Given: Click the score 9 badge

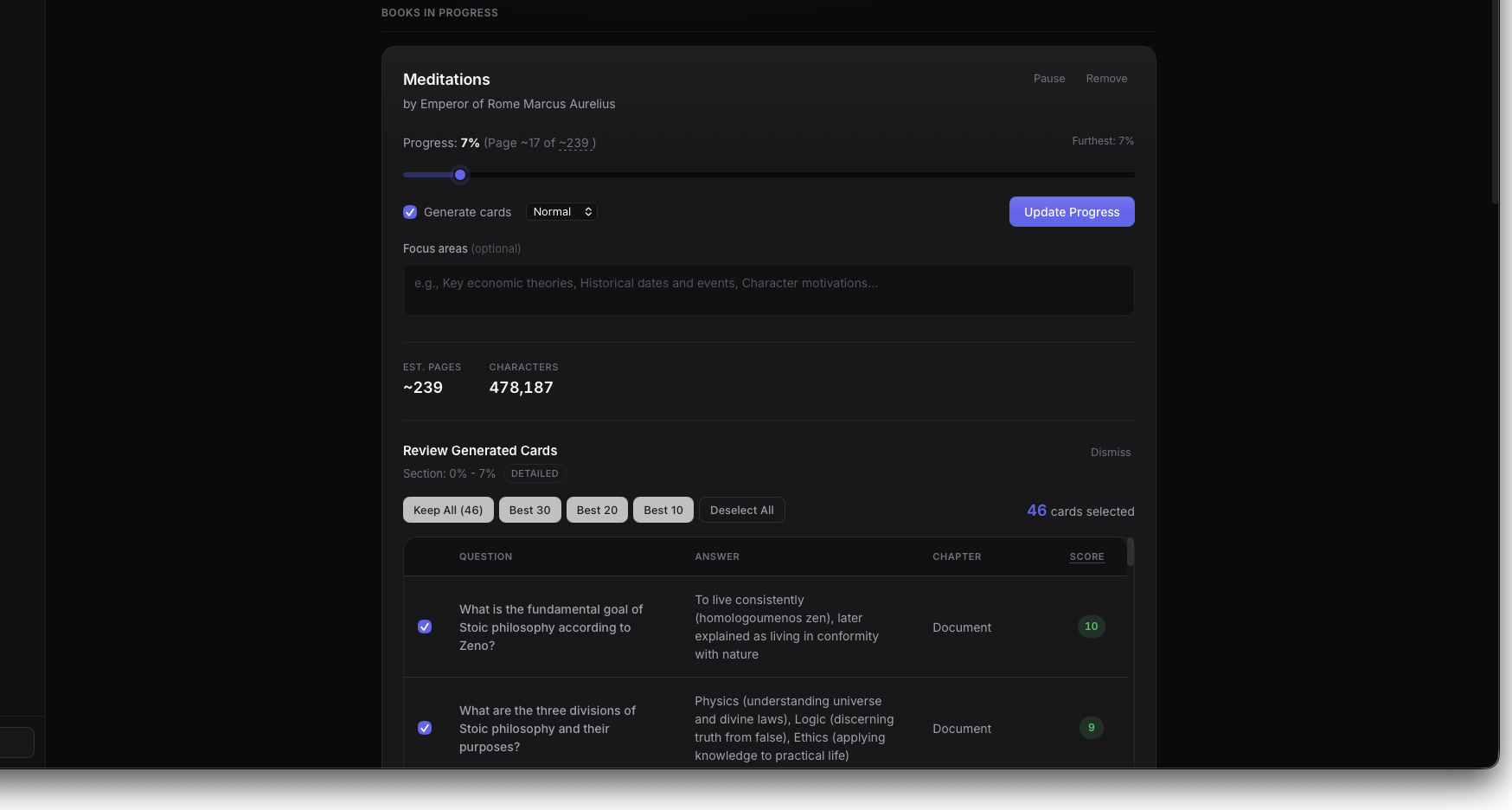Looking at the screenshot, I should (x=1091, y=728).
